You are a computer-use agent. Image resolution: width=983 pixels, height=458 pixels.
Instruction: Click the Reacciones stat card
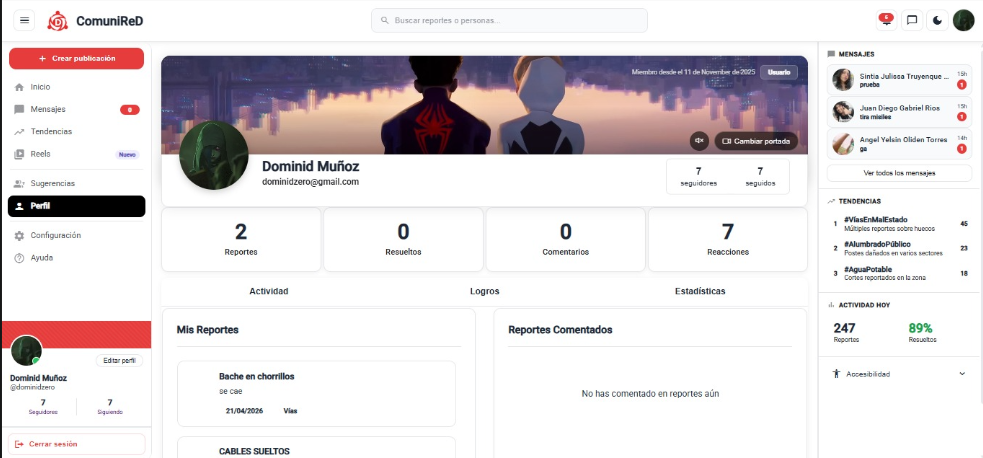pyautogui.click(x=728, y=240)
